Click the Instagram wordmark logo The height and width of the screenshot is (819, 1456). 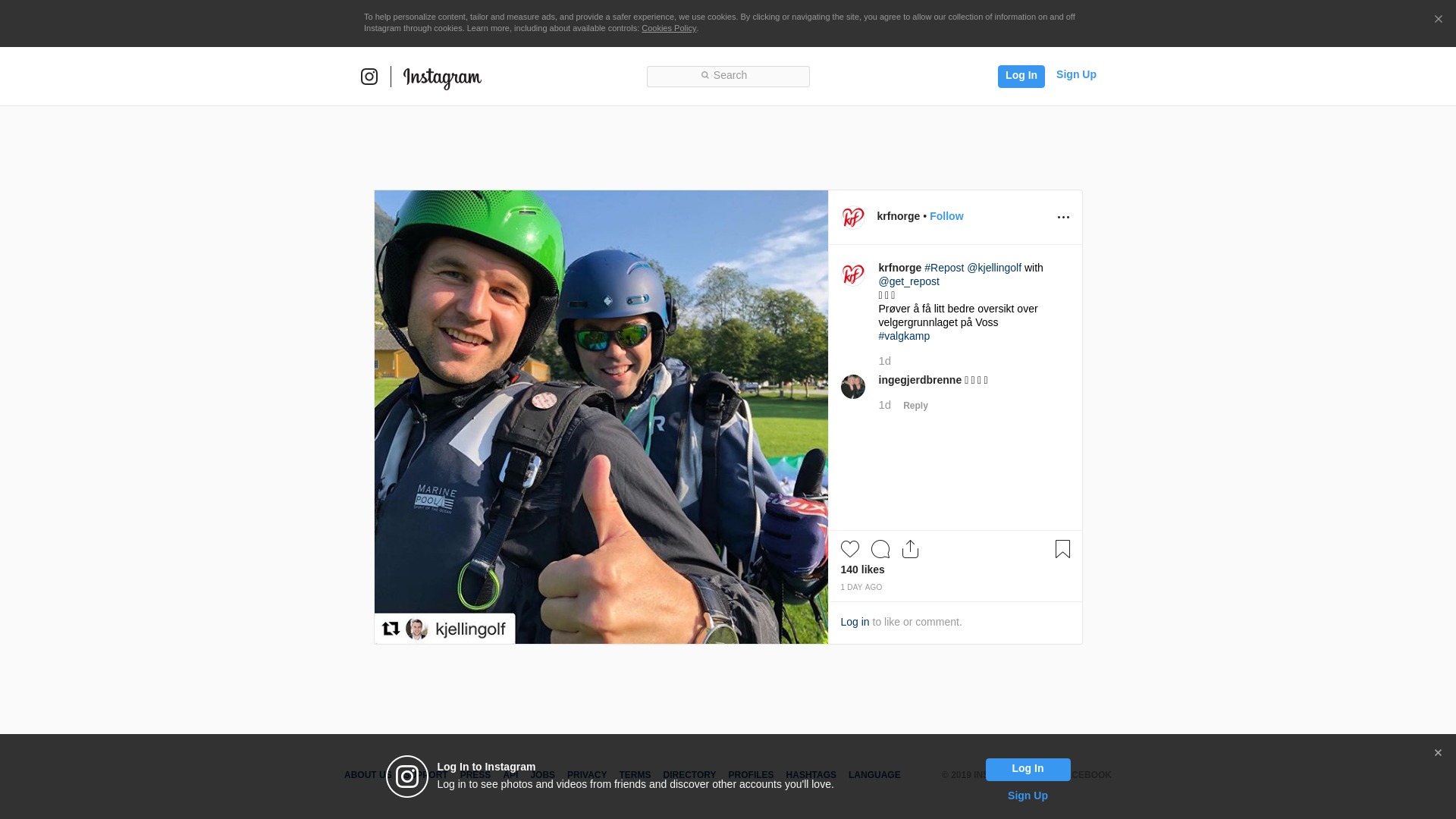click(442, 77)
